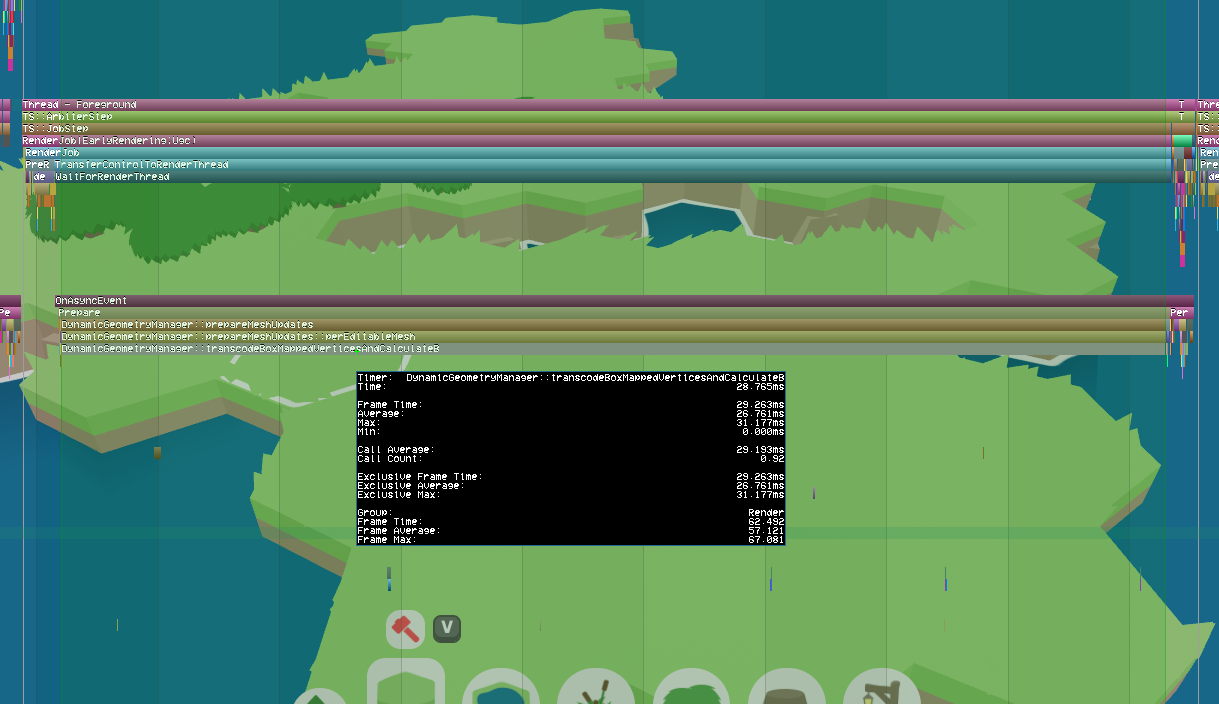
Task: Select the OnAsyncEvent profiler bar
Action: [x=624, y=301]
